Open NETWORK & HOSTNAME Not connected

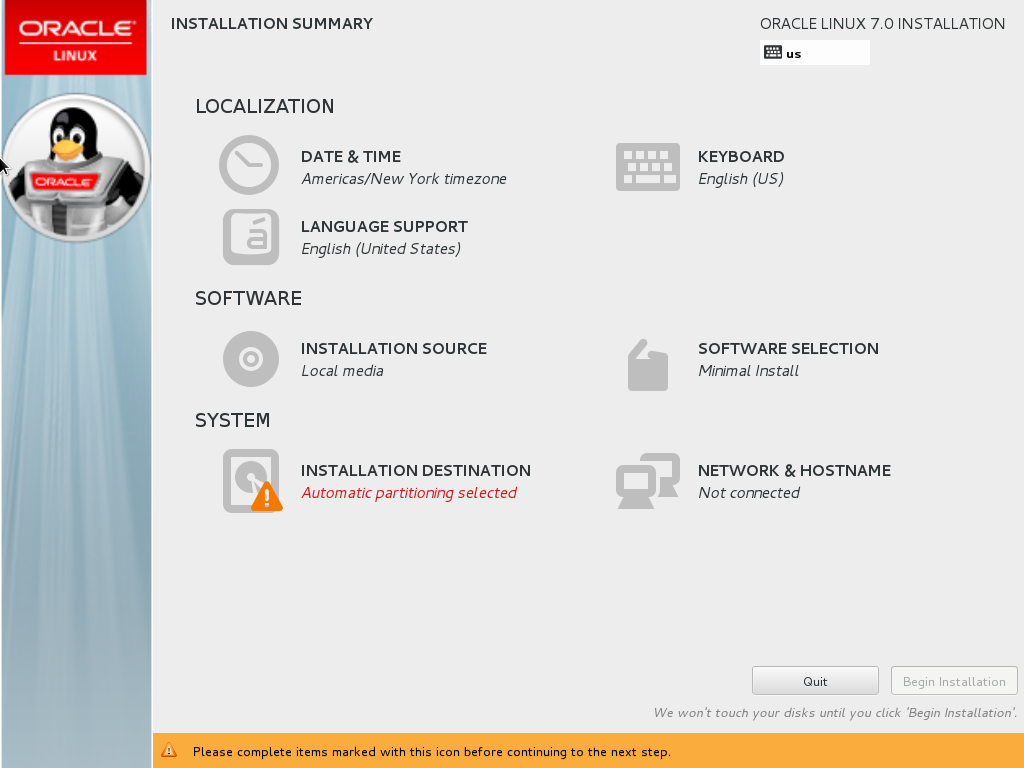coord(749,493)
